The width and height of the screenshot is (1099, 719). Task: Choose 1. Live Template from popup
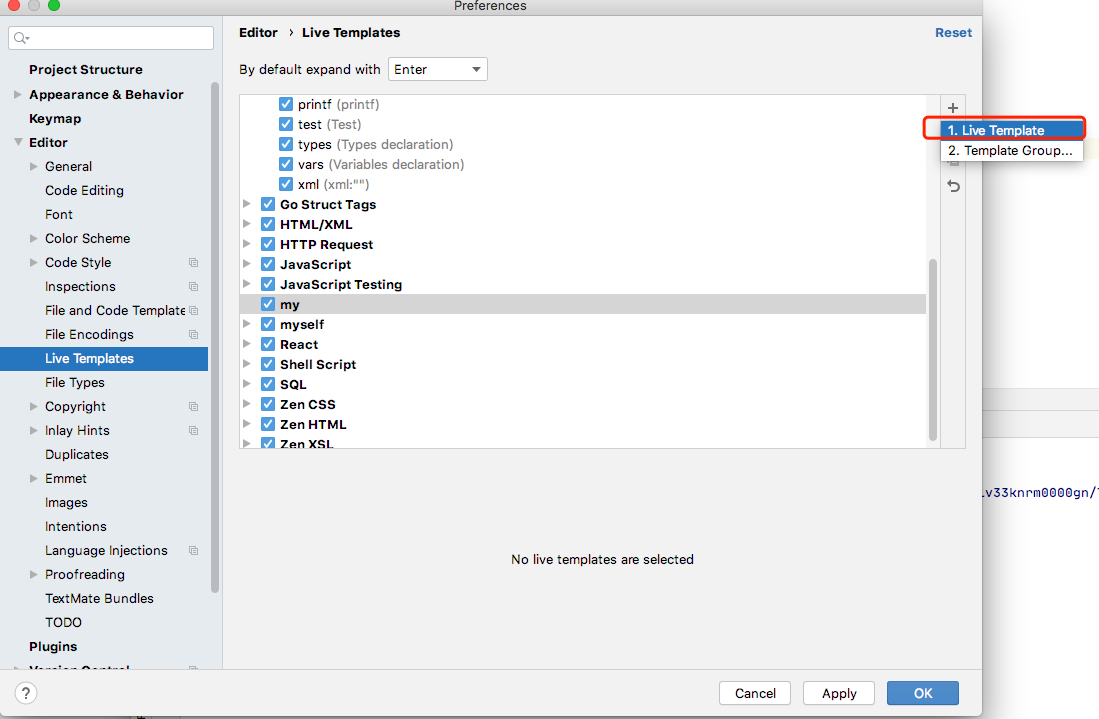coord(1011,130)
